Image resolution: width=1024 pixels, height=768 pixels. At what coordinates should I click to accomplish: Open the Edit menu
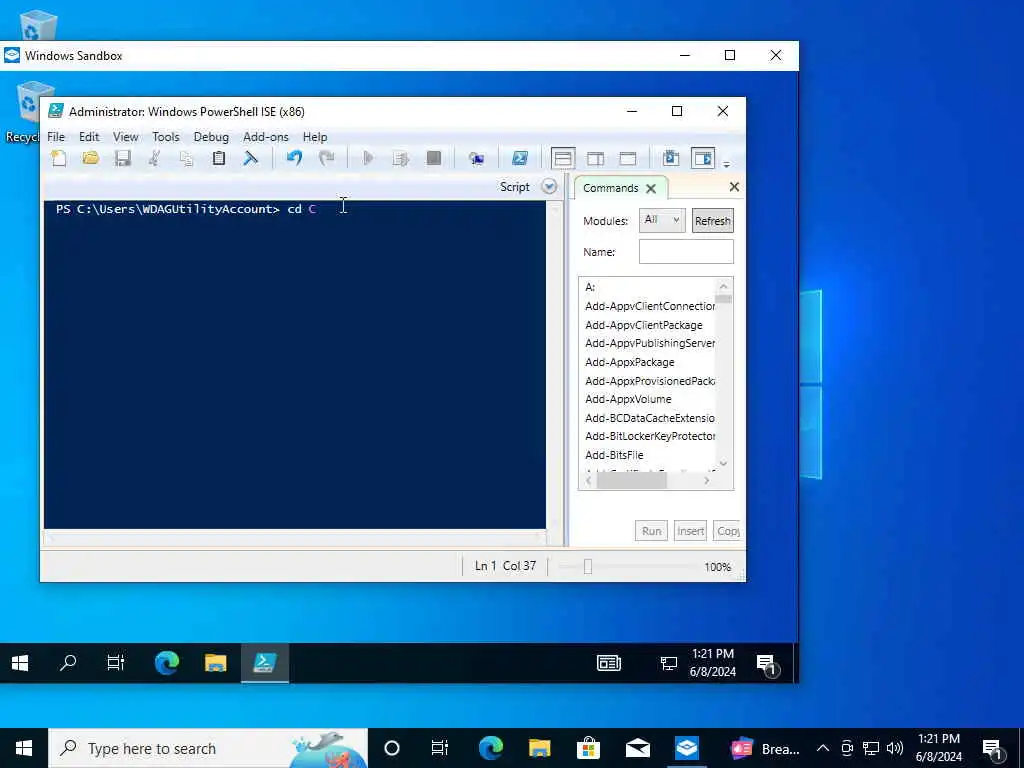point(89,137)
